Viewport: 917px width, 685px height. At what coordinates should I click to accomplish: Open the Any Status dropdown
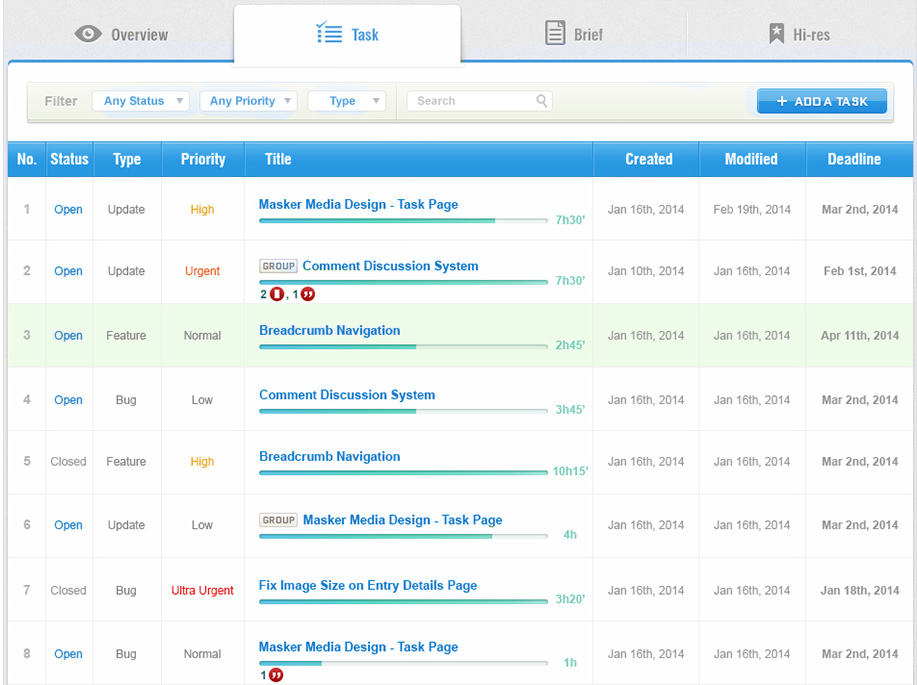pos(141,101)
